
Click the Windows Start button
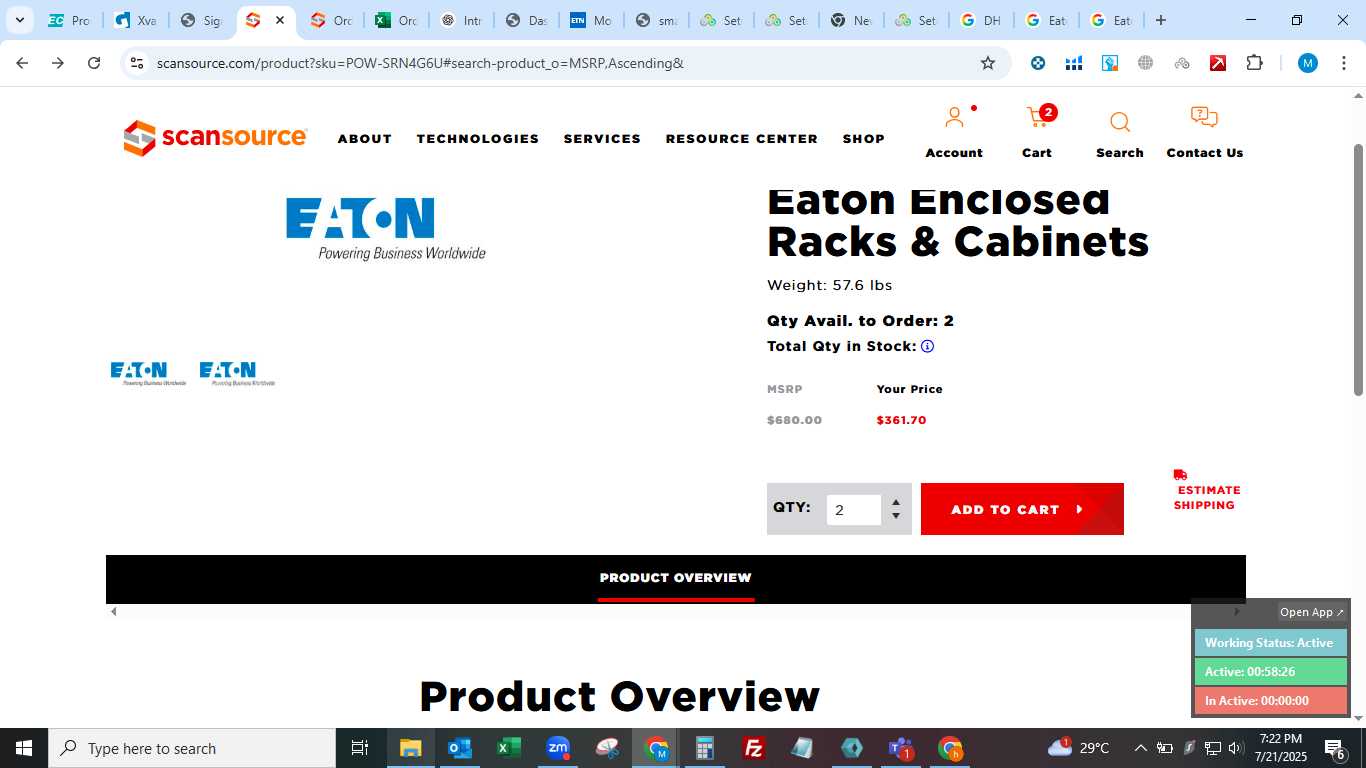click(x=24, y=748)
